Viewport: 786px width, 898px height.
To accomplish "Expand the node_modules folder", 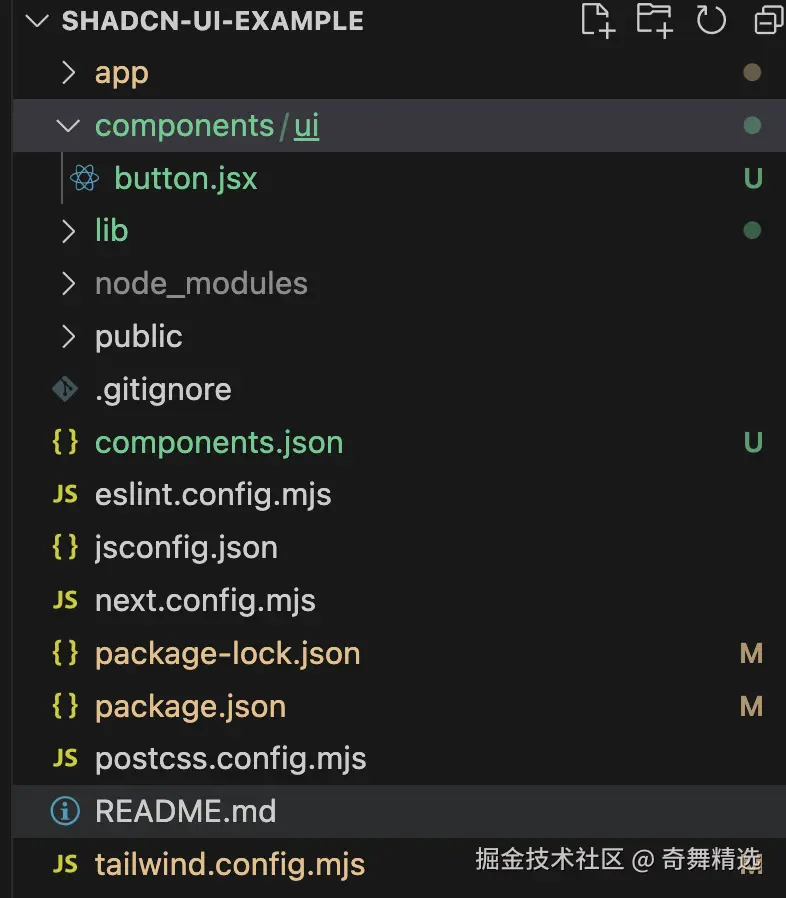I will tap(68, 284).
